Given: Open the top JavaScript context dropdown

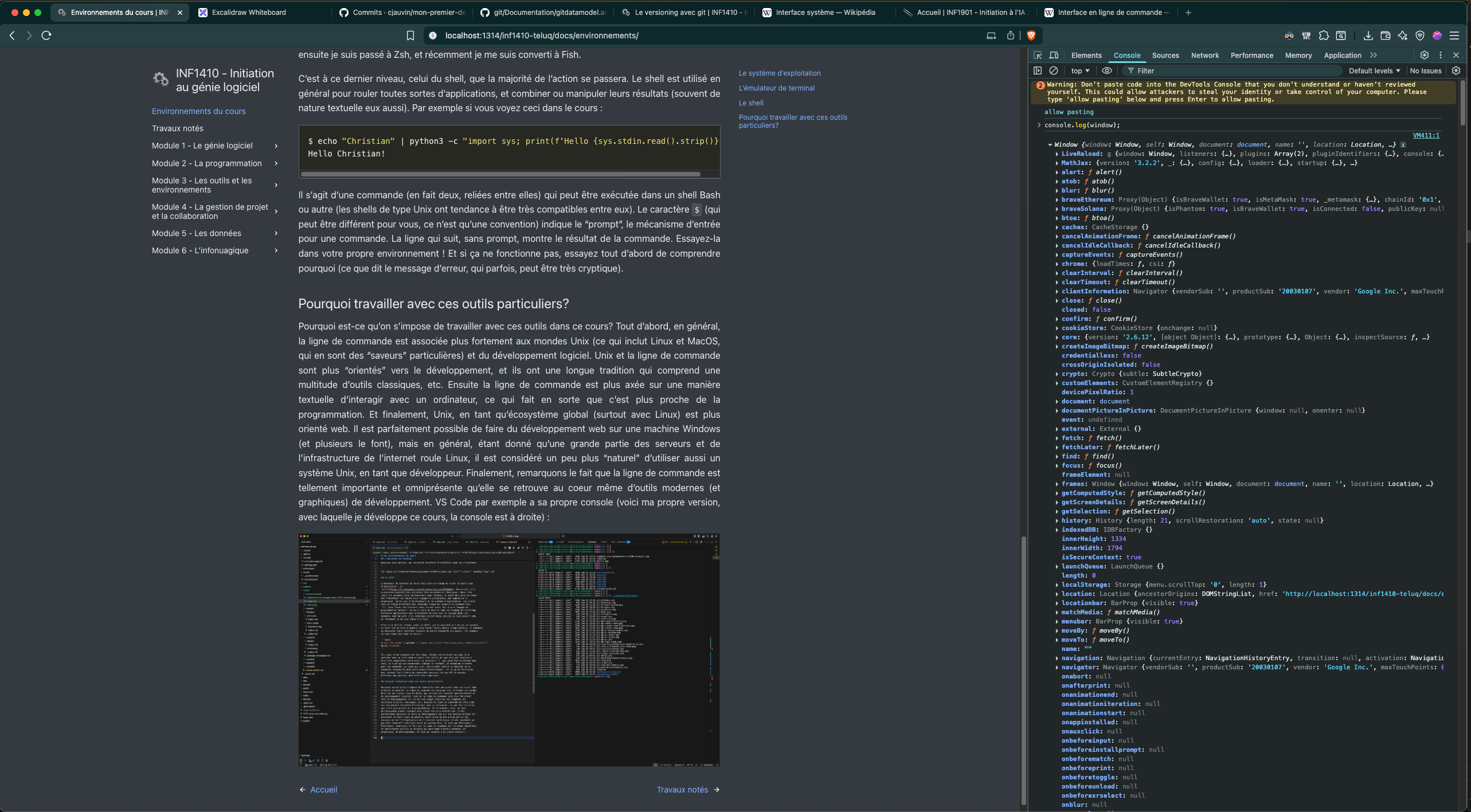Looking at the screenshot, I should pyautogui.click(x=1080, y=70).
